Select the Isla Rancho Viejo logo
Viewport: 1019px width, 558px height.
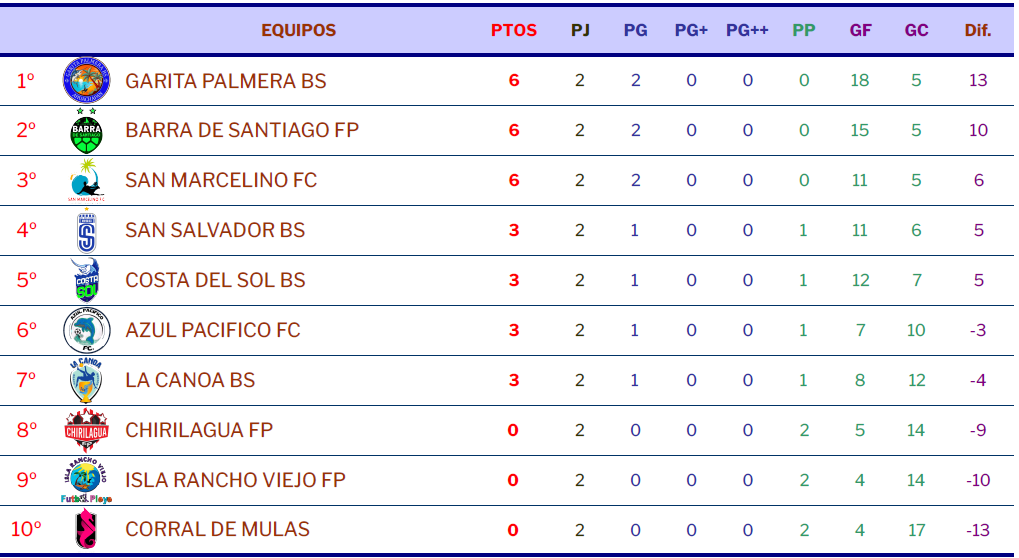pyautogui.click(x=86, y=480)
